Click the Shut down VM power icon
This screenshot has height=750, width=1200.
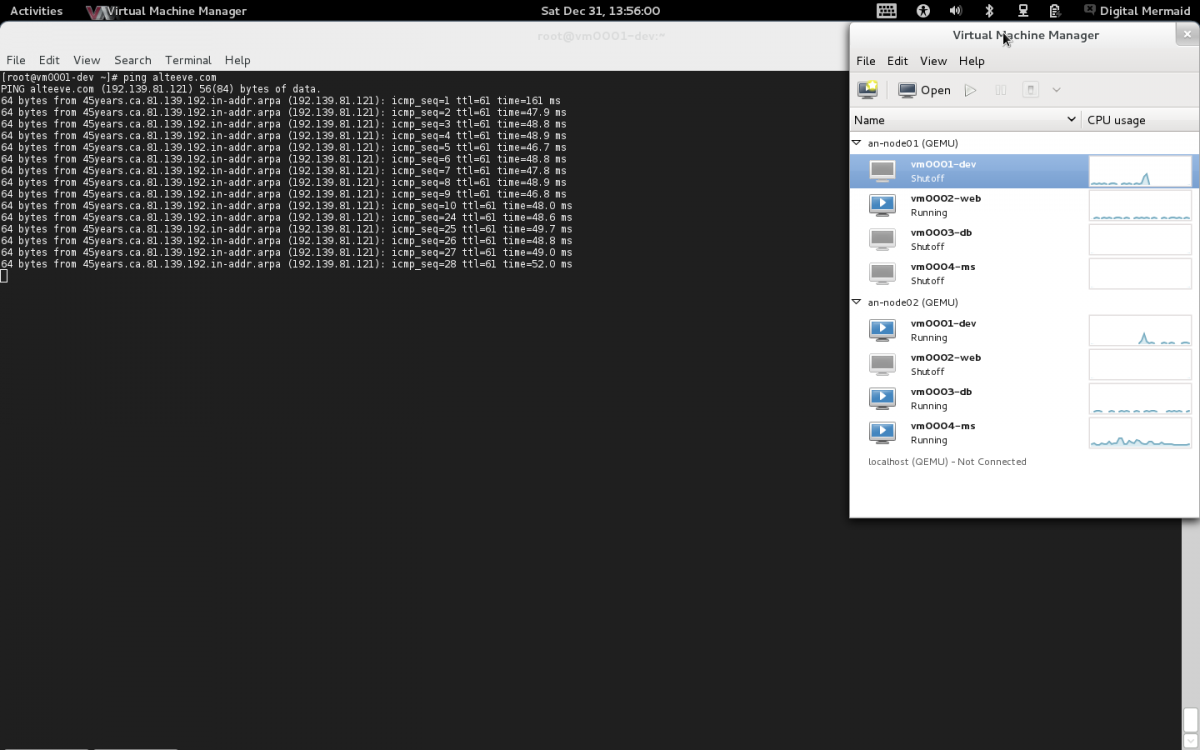(x=1030, y=90)
